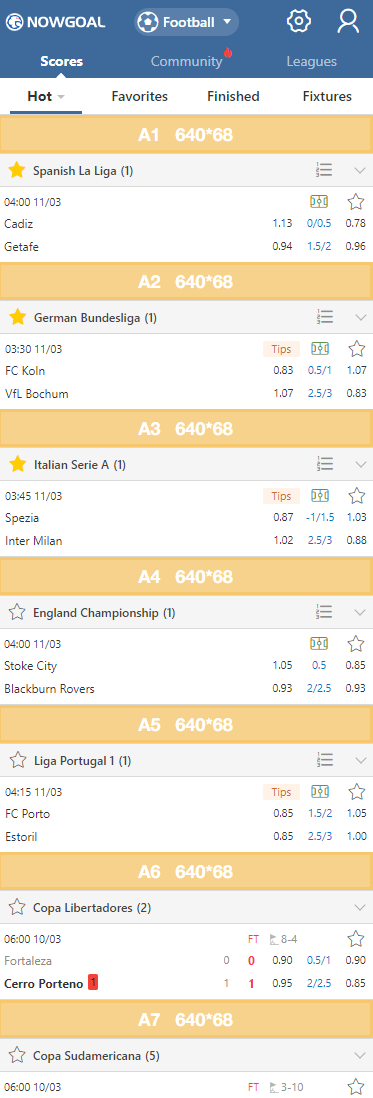Open pitch icon for Spezia vs Inter Milan

pos(320,496)
